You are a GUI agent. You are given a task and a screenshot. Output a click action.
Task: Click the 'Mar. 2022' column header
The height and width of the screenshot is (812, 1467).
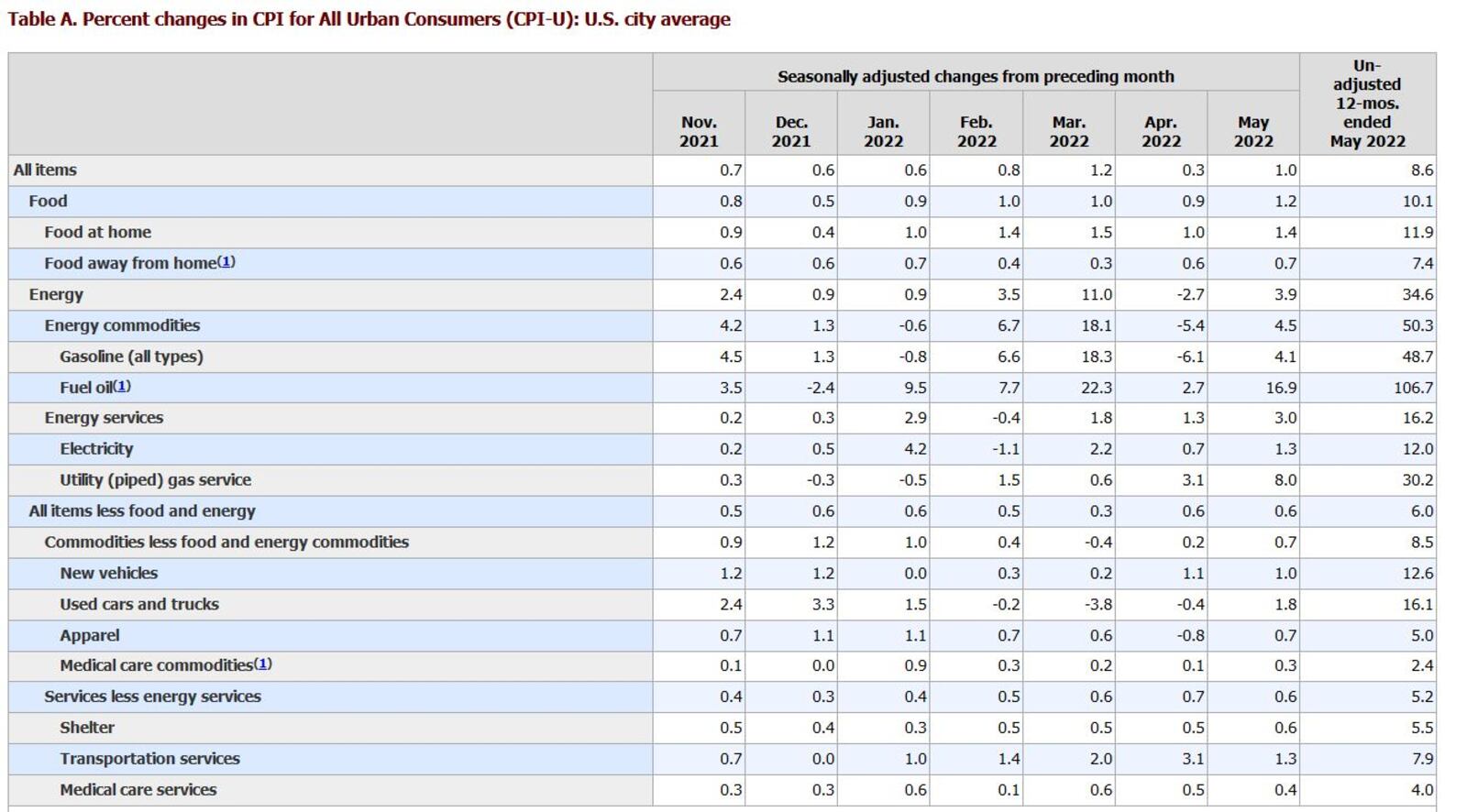pyautogui.click(x=1069, y=132)
